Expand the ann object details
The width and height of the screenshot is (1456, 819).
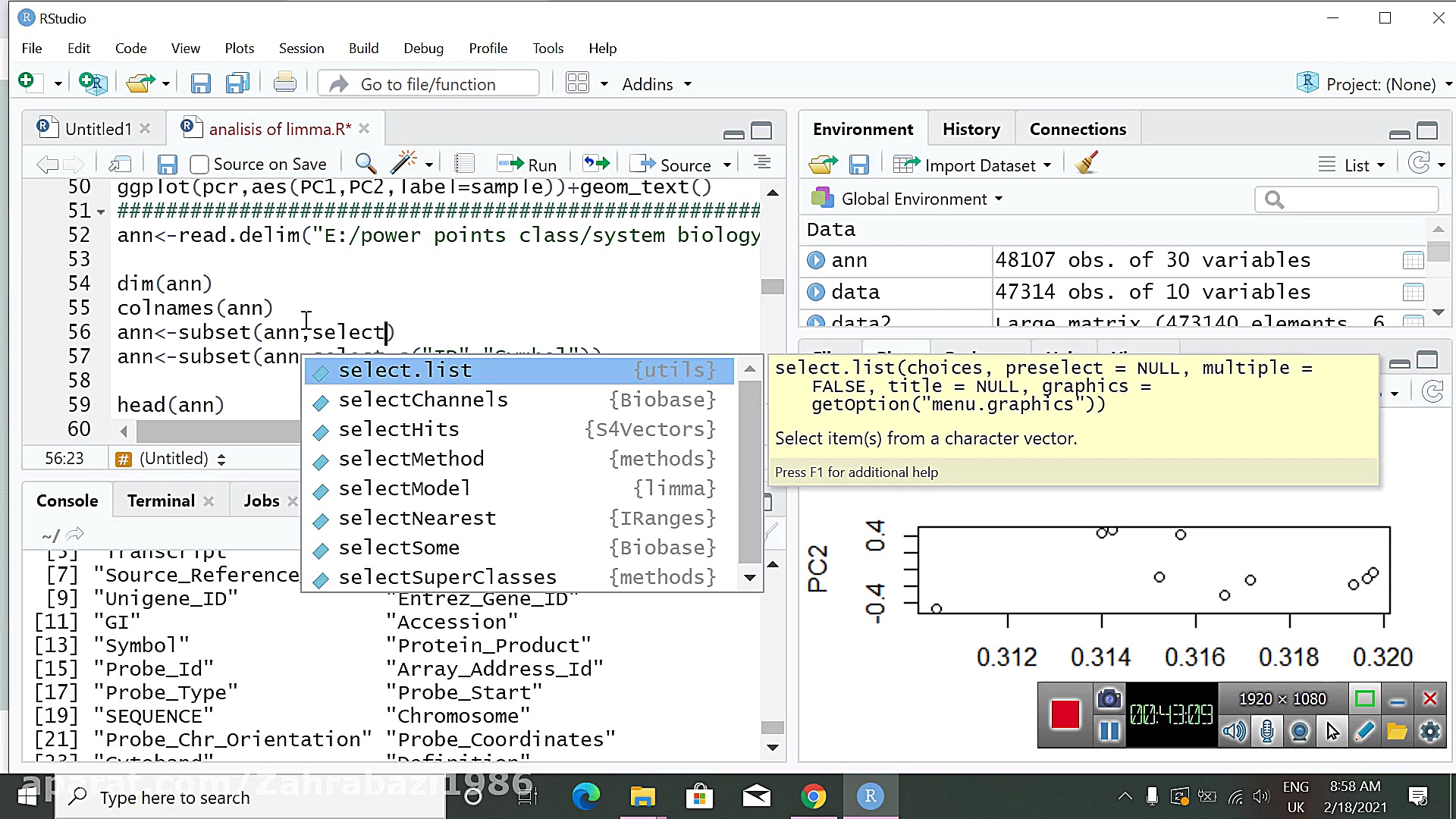click(x=816, y=261)
